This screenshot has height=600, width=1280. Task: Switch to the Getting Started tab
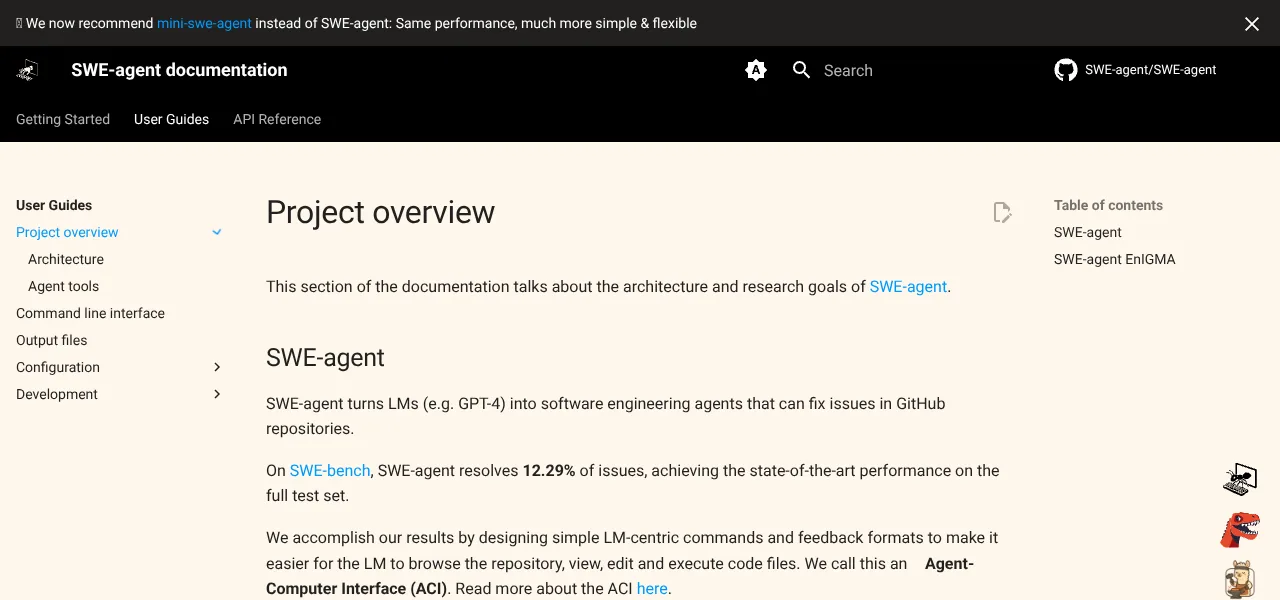tap(63, 119)
